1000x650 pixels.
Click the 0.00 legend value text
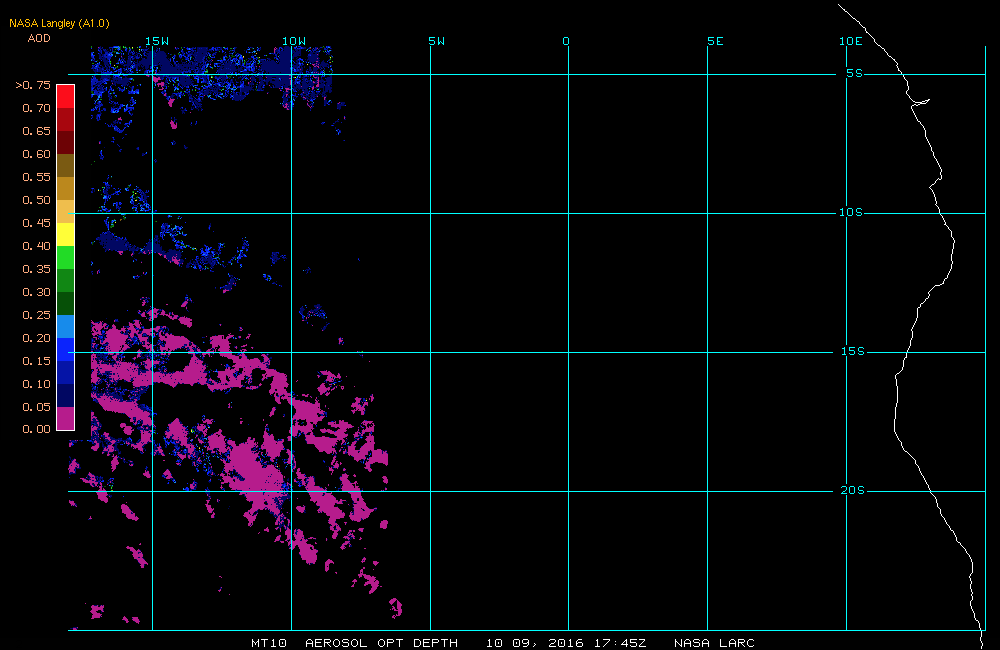coord(36,429)
